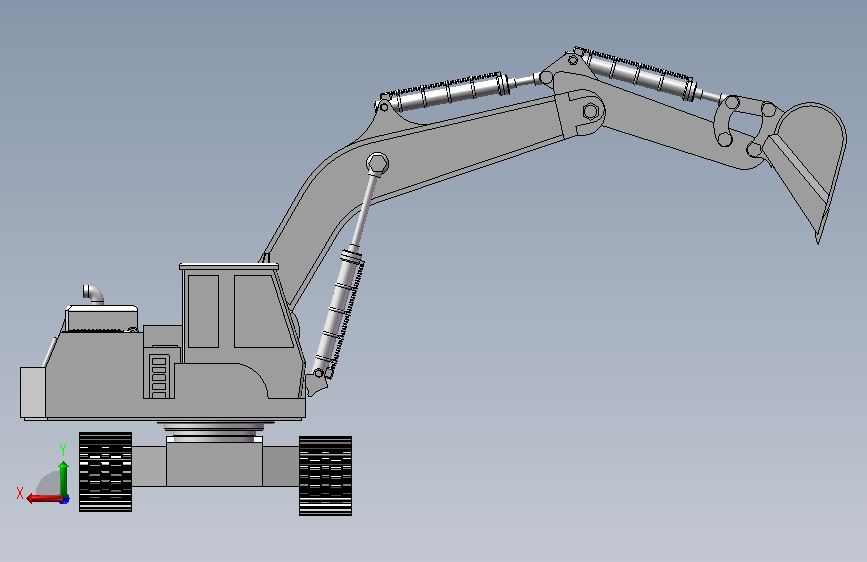Viewport: 867px width, 562px height.
Task: Select the hex pin at boom cylinder rod end
Action: click(x=378, y=164)
